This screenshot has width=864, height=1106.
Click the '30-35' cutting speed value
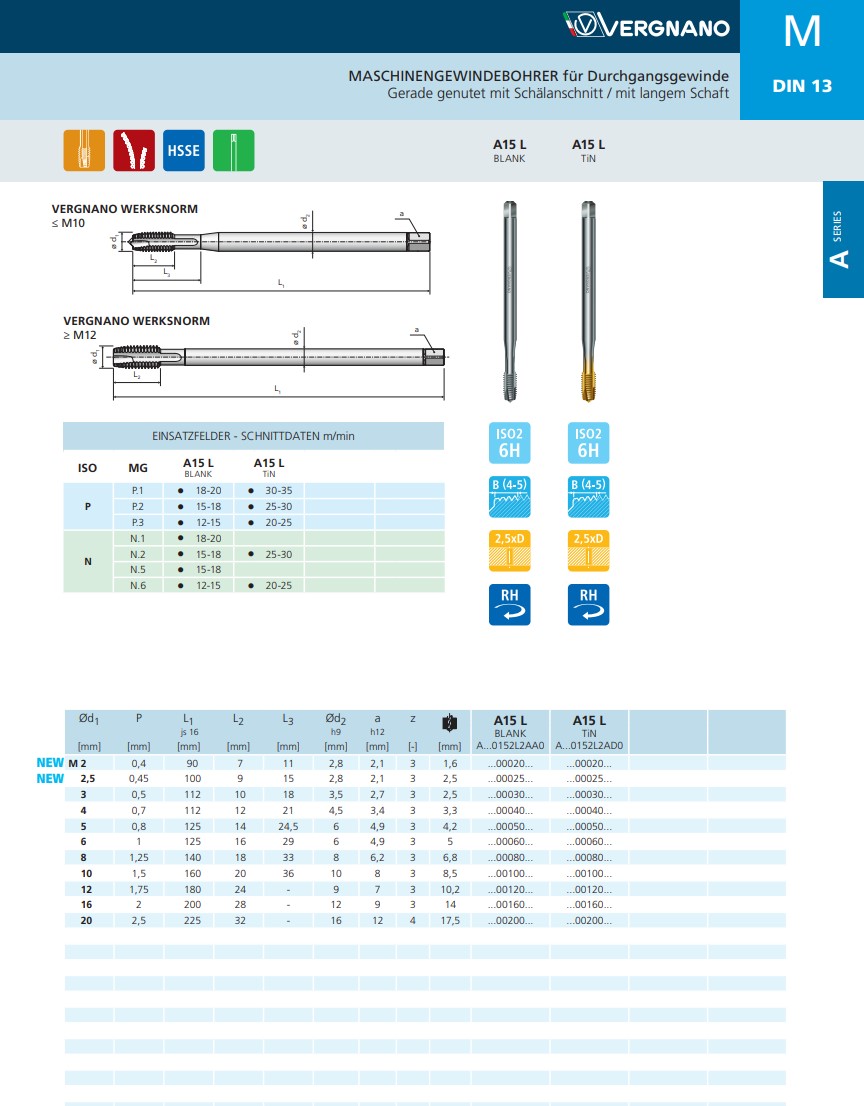(x=279, y=491)
